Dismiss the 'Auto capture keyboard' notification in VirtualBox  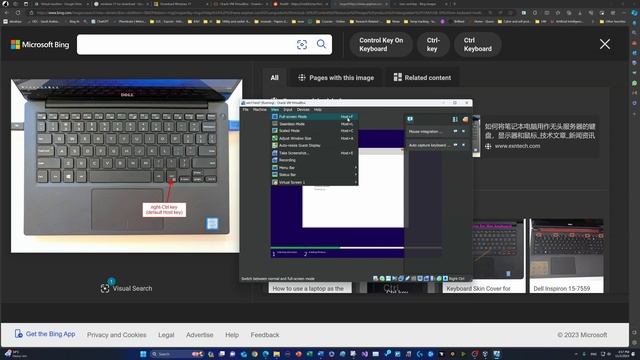point(464,145)
